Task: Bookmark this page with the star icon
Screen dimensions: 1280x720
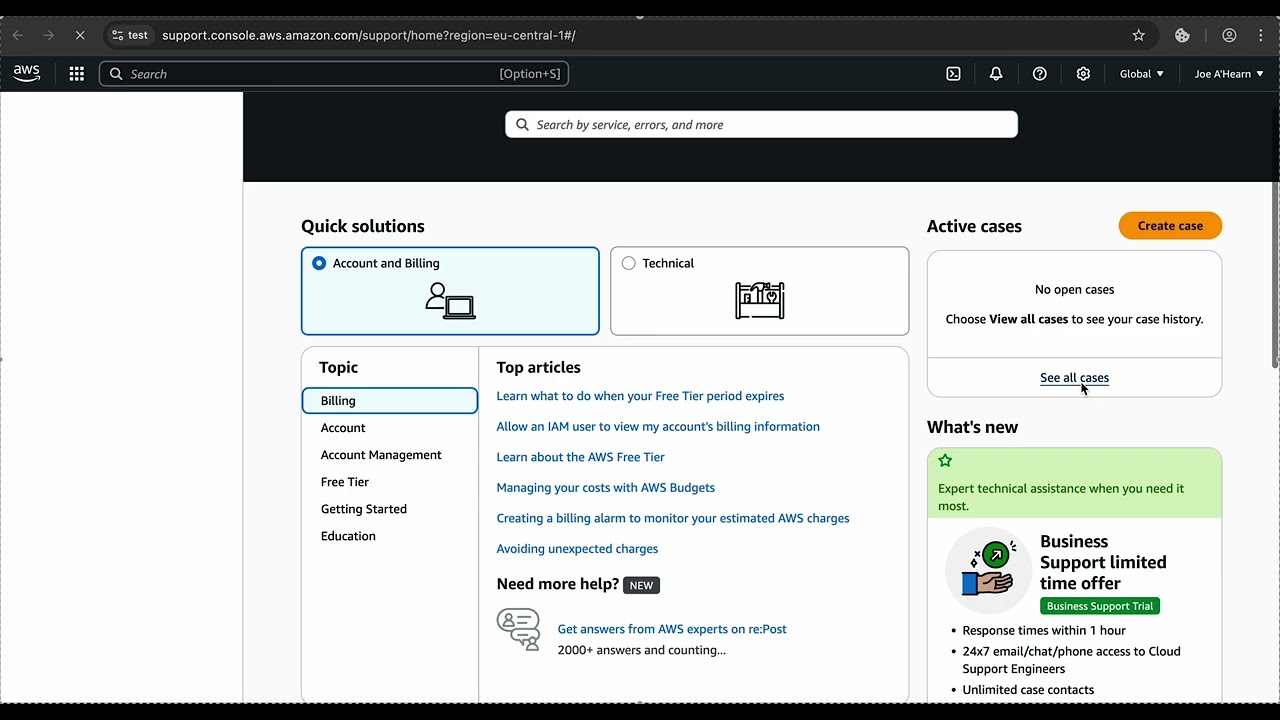Action: click(x=1138, y=35)
